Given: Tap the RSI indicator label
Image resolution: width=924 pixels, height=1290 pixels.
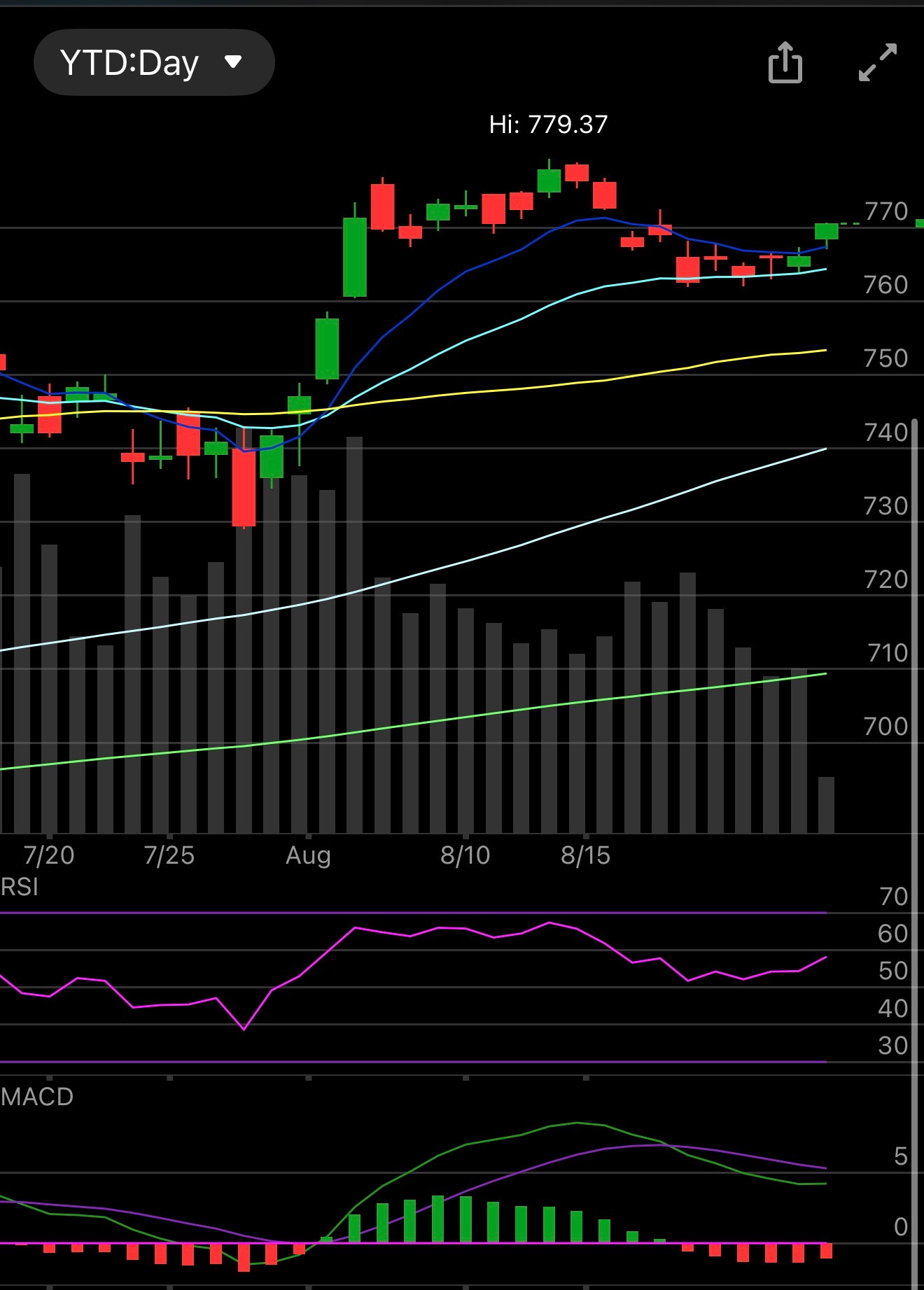Looking at the screenshot, I should tap(20, 888).
